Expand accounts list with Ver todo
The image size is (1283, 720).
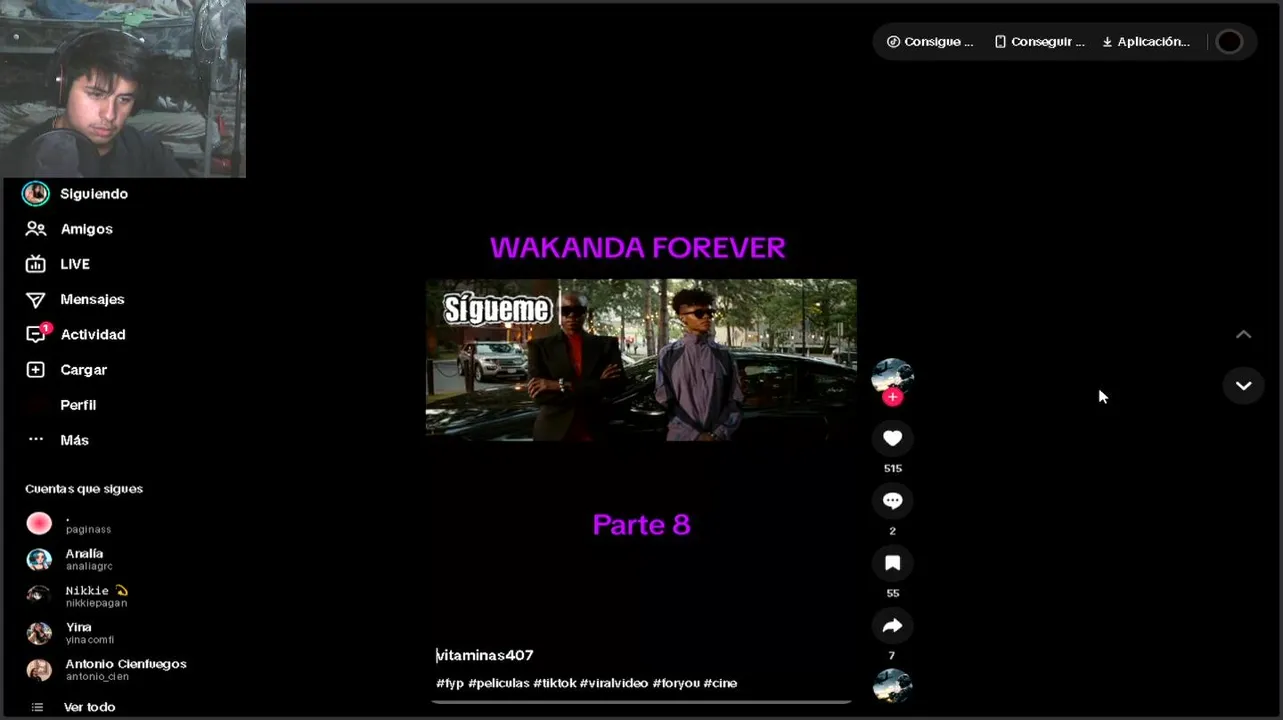[89, 707]
